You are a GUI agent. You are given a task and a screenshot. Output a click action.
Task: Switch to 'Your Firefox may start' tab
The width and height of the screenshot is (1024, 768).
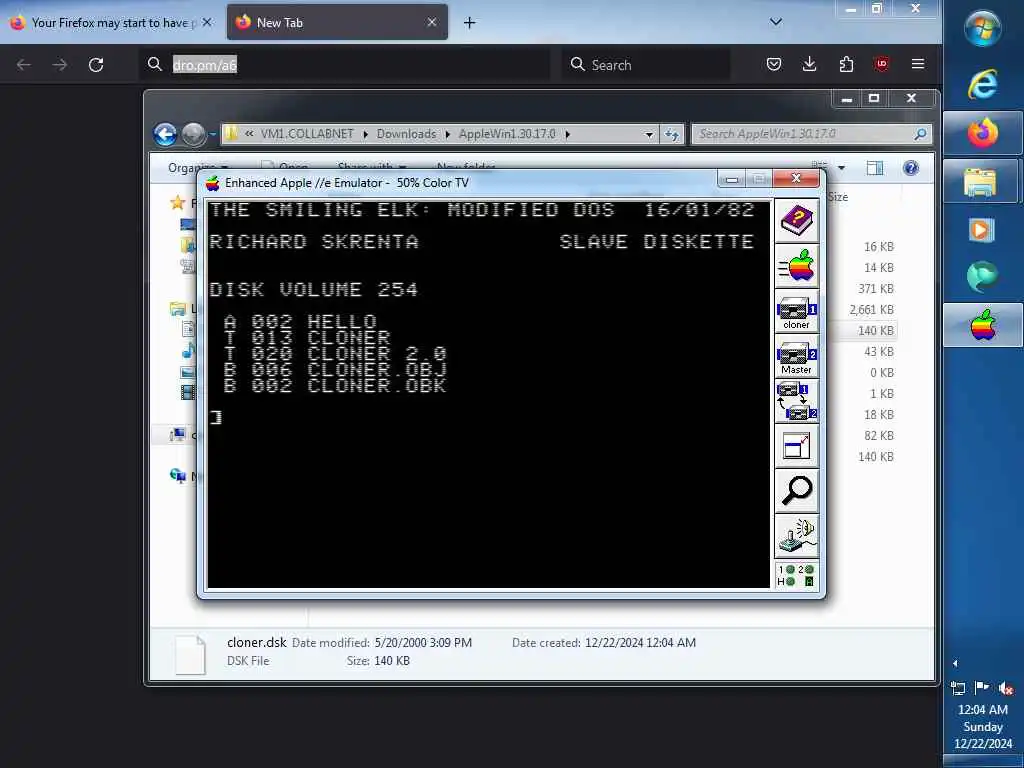coord(111,22)
